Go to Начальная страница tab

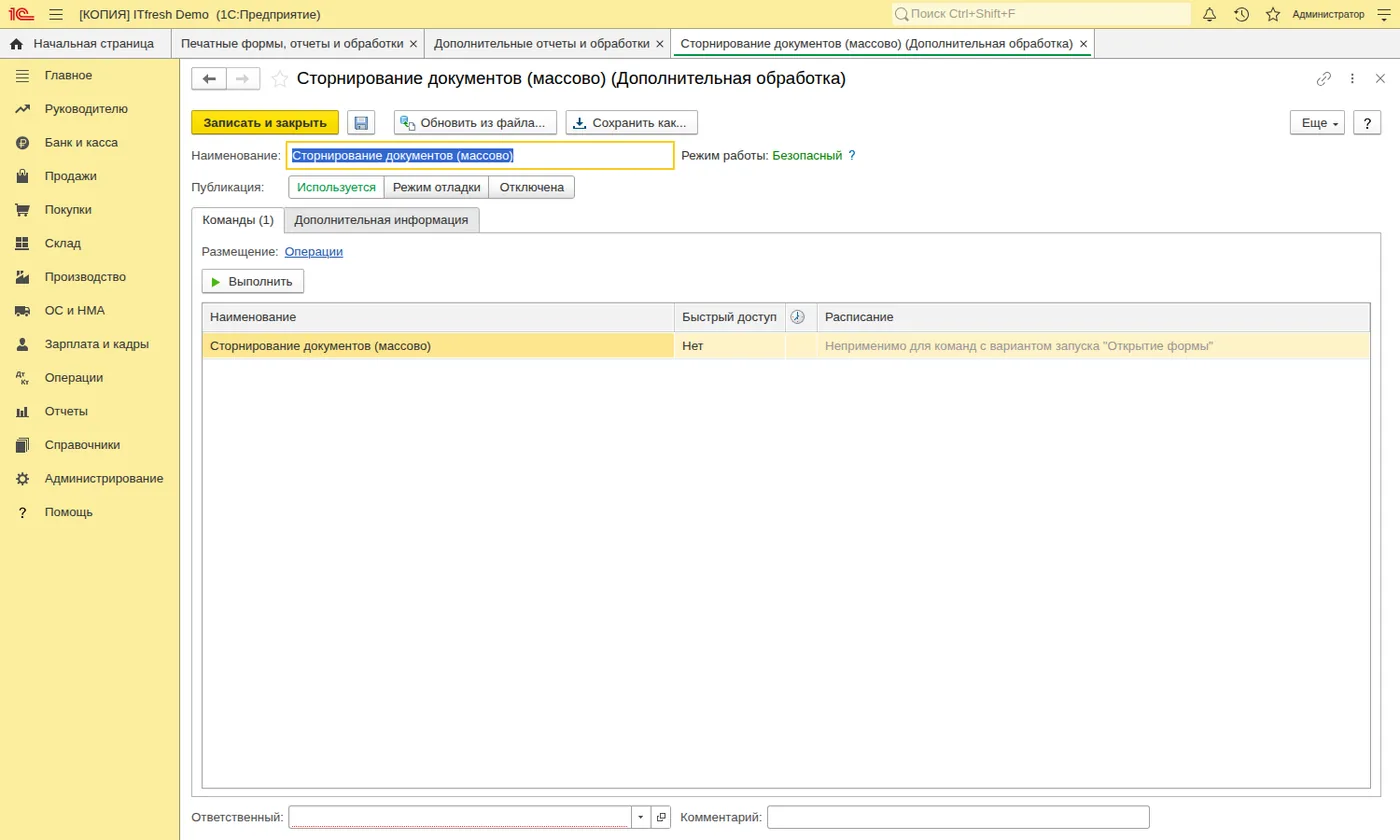click(85, 44)
